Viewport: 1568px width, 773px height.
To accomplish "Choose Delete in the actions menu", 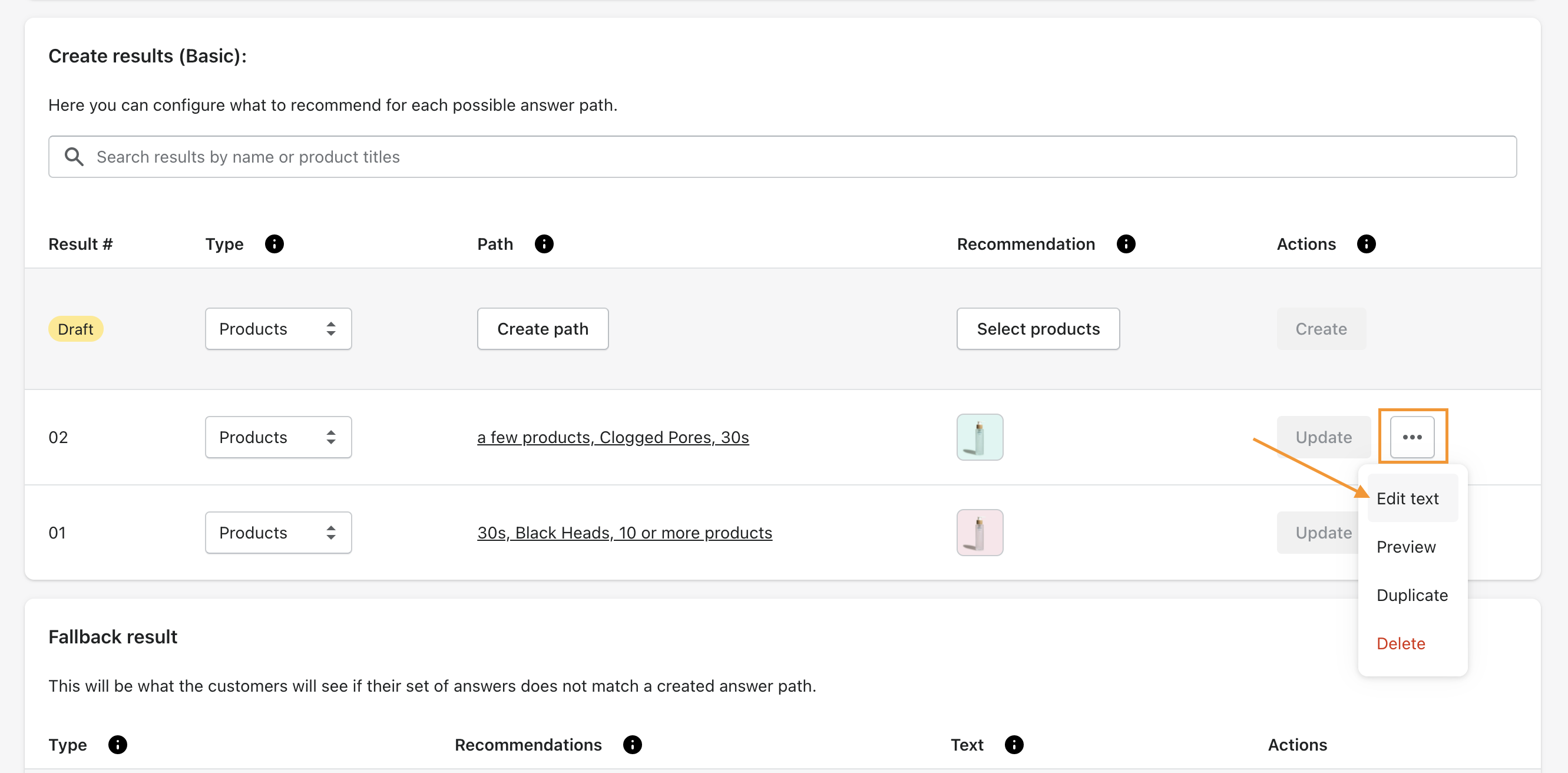I will point(1412,643).
